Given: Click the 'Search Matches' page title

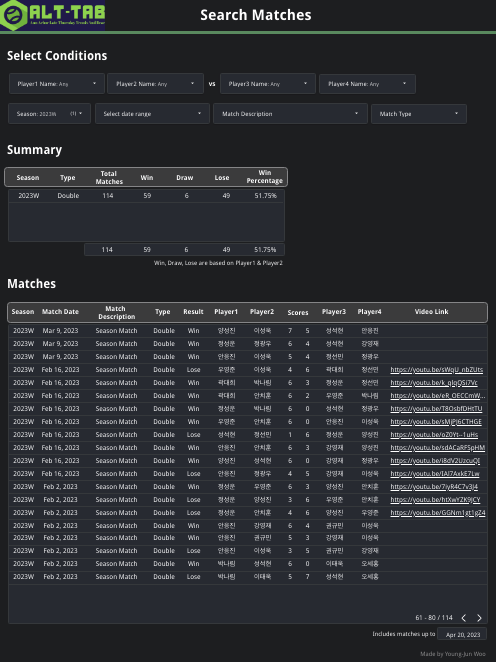Looking at the screenshot, I should pos(256,15).
